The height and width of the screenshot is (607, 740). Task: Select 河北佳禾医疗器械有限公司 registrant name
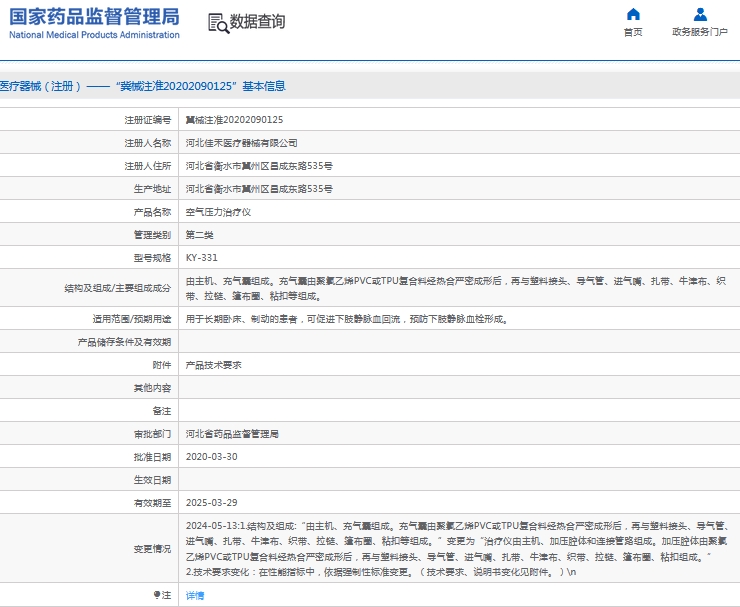(241, 143)
